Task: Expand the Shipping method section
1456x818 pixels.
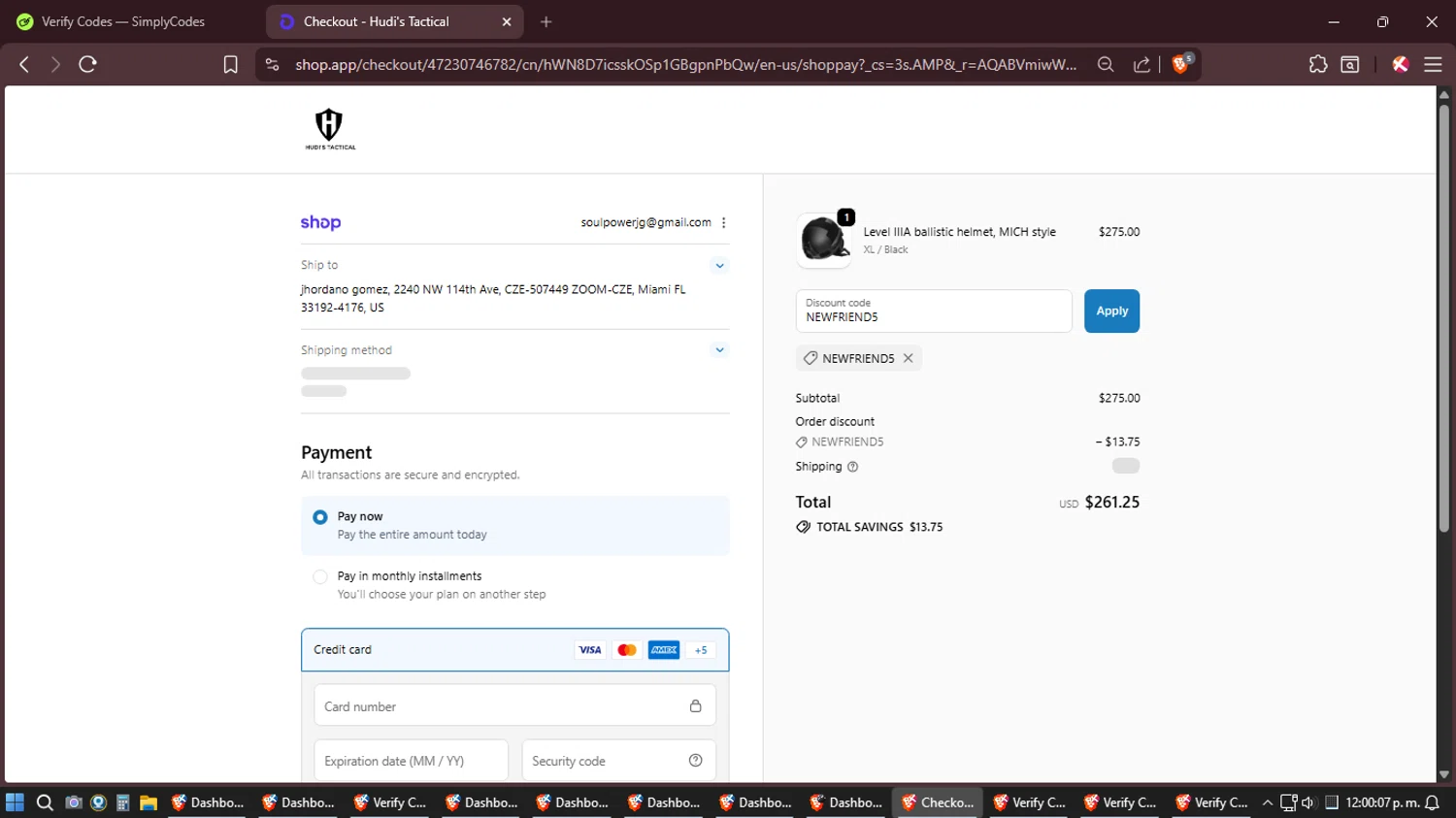Action: (x=719, y=350)
